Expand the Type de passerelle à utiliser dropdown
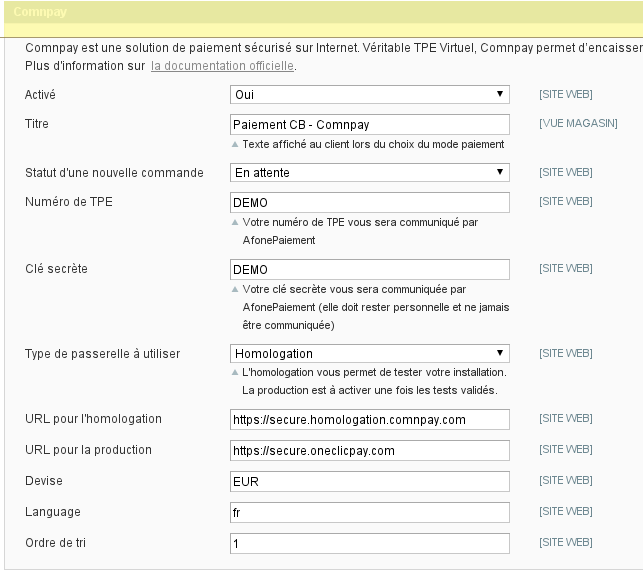This screenshot has height=572, width=643. [x=369, y=353]
